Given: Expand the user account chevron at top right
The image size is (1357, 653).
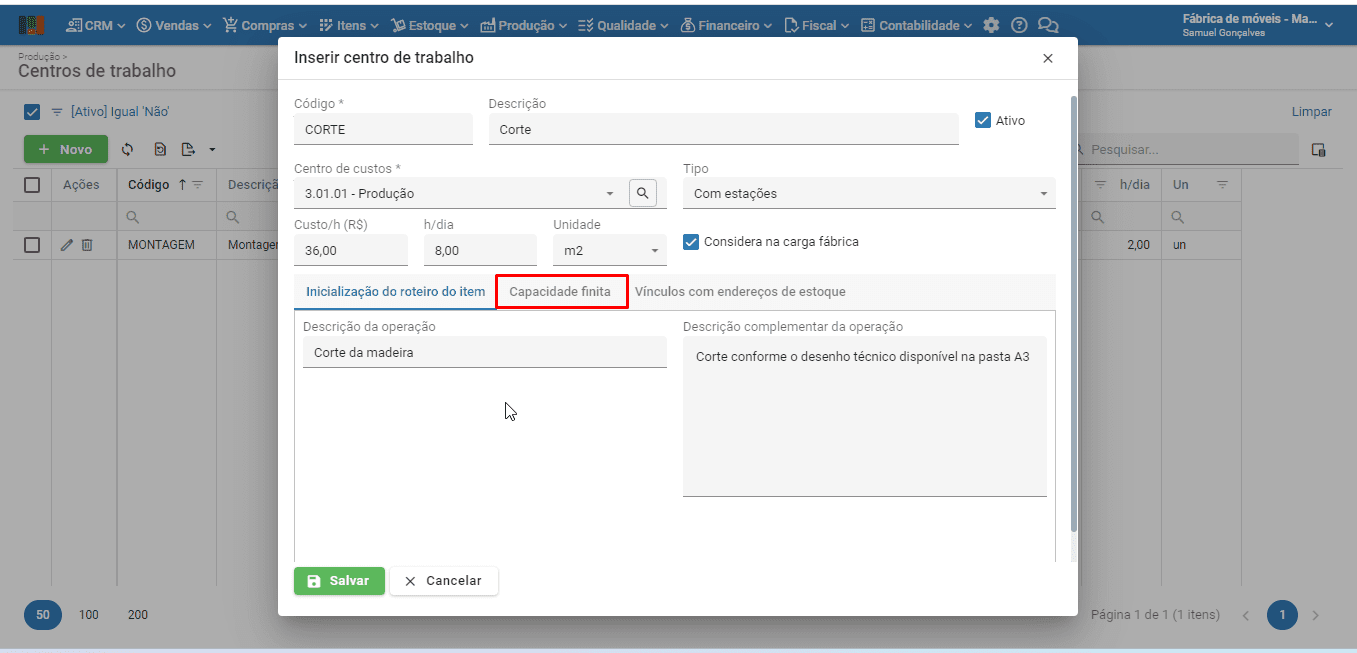Looking at the screenshot, I should pos(1329,25).
